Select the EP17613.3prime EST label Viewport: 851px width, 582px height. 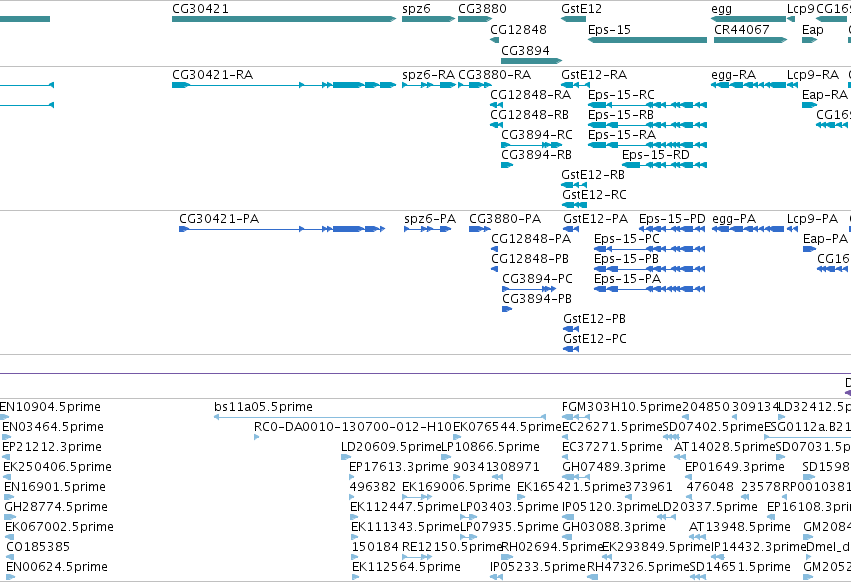coord(399,467)
